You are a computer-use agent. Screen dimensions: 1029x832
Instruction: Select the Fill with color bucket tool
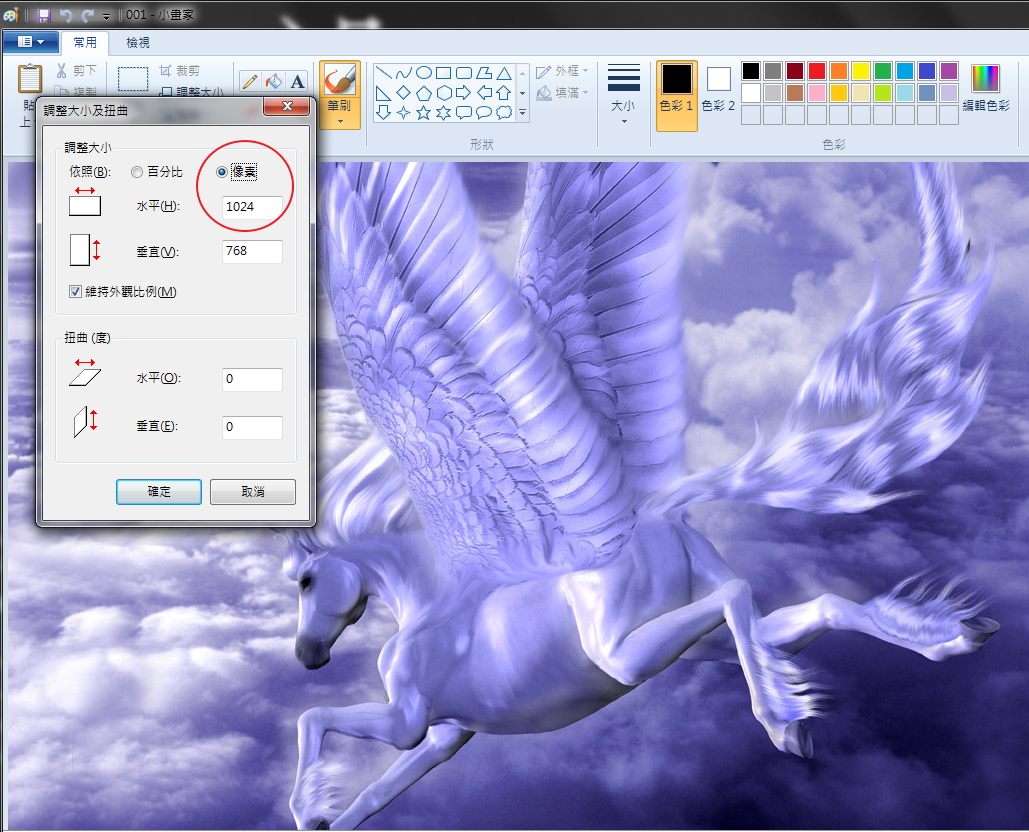274,81
